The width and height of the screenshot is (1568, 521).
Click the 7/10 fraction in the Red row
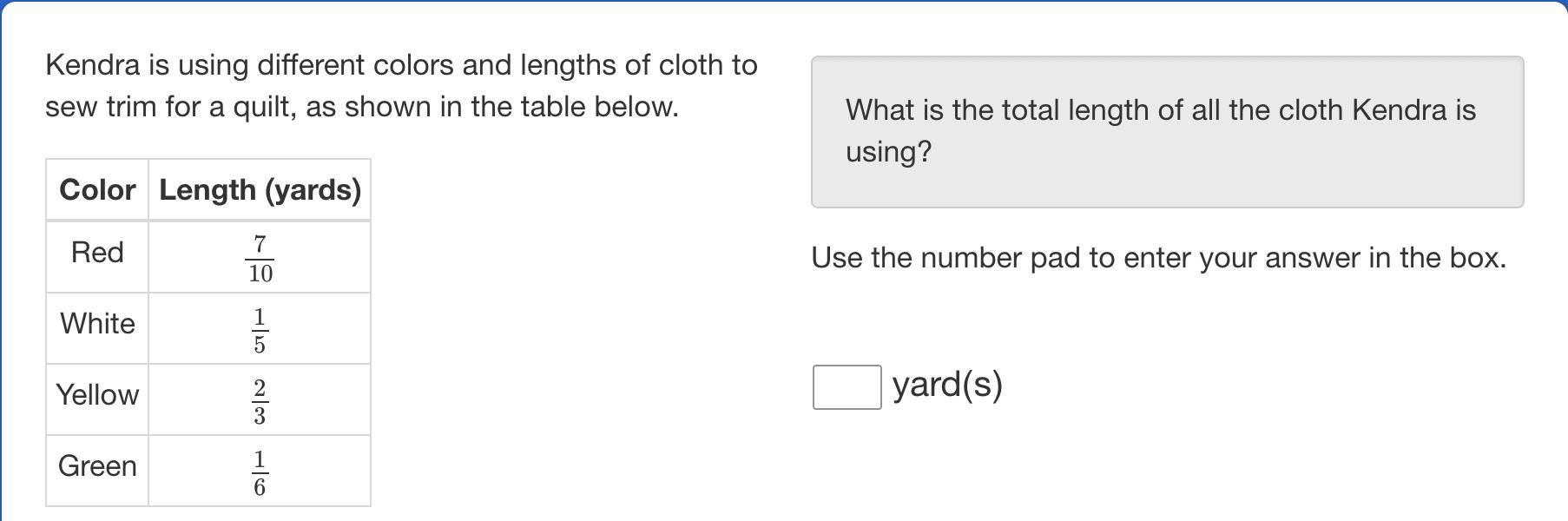pos(260,259)
